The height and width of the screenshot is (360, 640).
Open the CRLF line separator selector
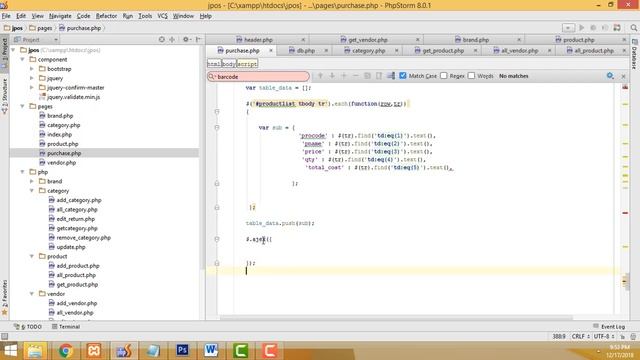[x=580, y=336]
